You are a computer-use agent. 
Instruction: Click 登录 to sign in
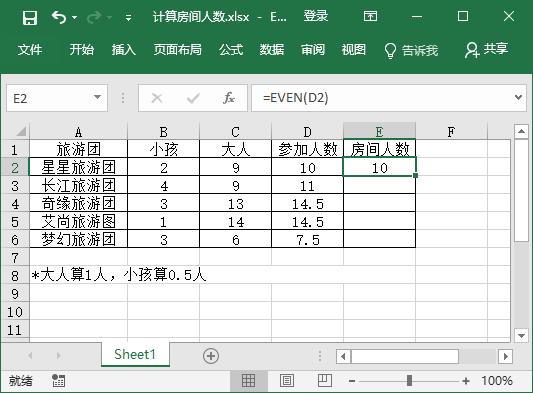click(x=315, y=16)
